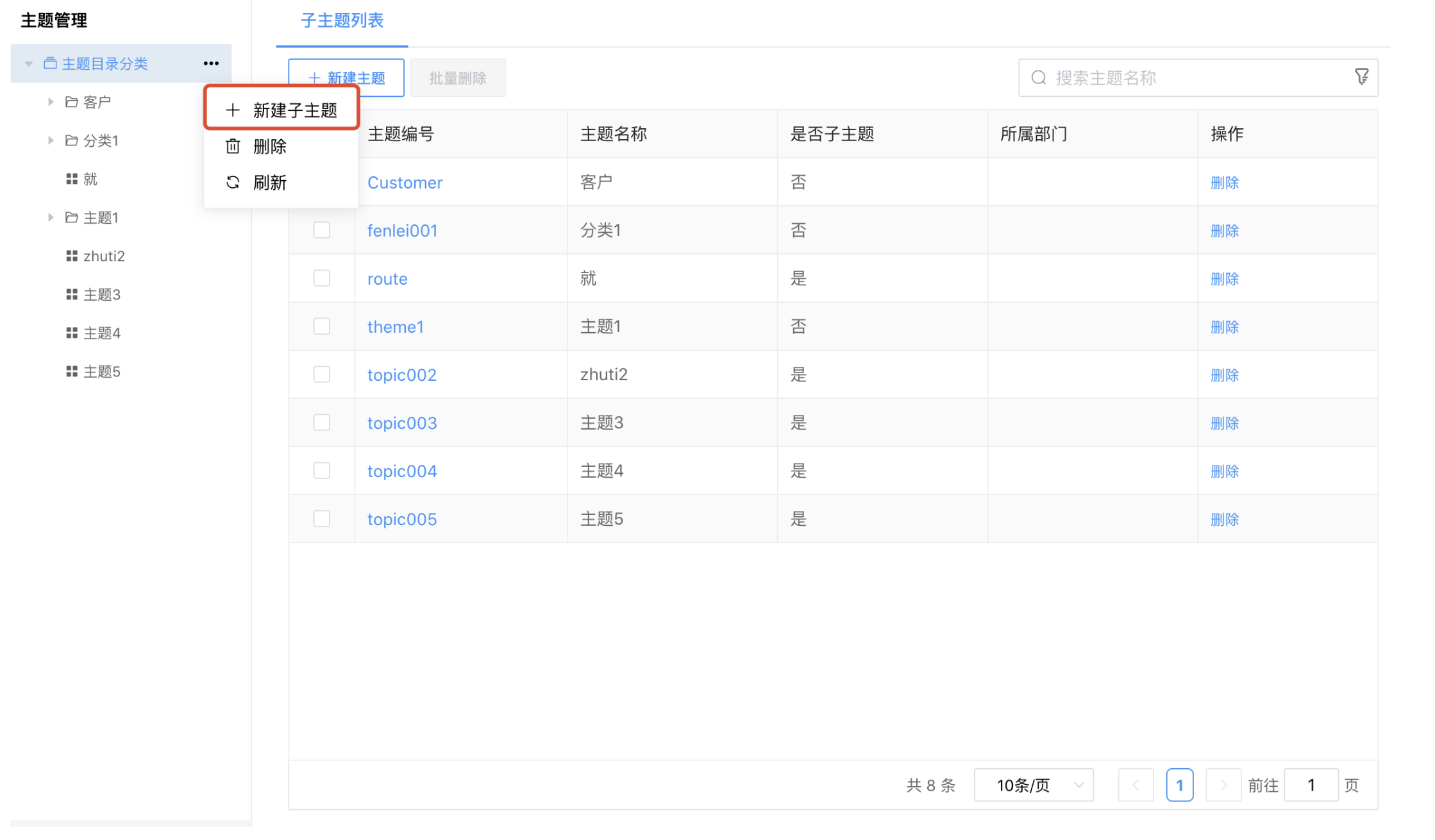Click the refresh icon beside 刷新
The width and height of the screenshot is (1435, 840).
[233, 183]
